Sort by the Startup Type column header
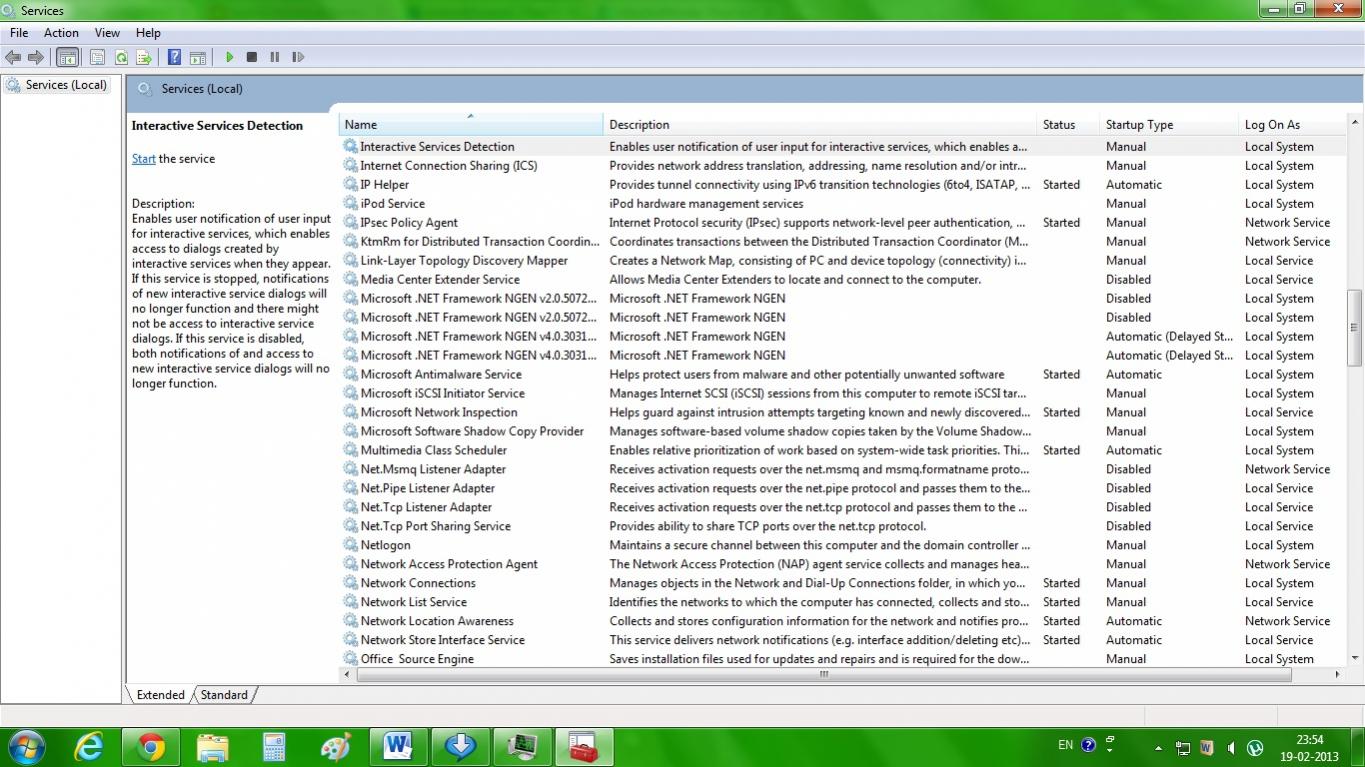This screenshot has width=1365, height=767. point(1169,125)
